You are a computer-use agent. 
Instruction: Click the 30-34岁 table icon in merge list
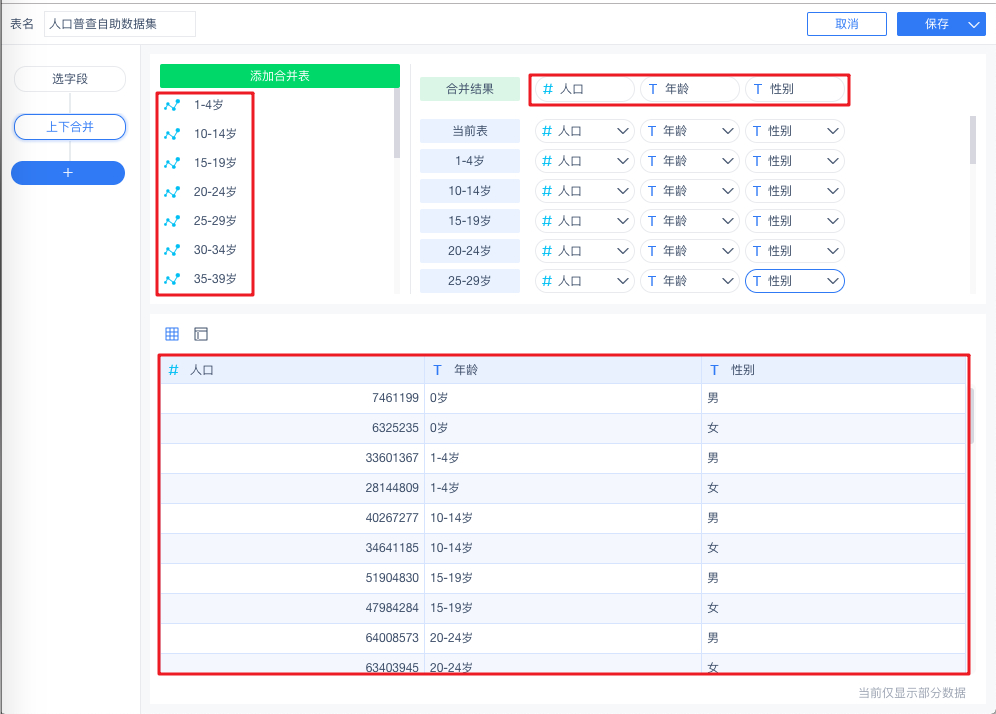172,250
